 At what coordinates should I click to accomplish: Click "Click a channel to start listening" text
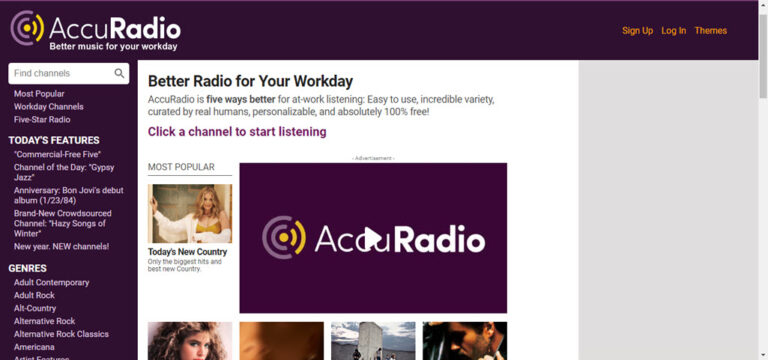(237, 132)
